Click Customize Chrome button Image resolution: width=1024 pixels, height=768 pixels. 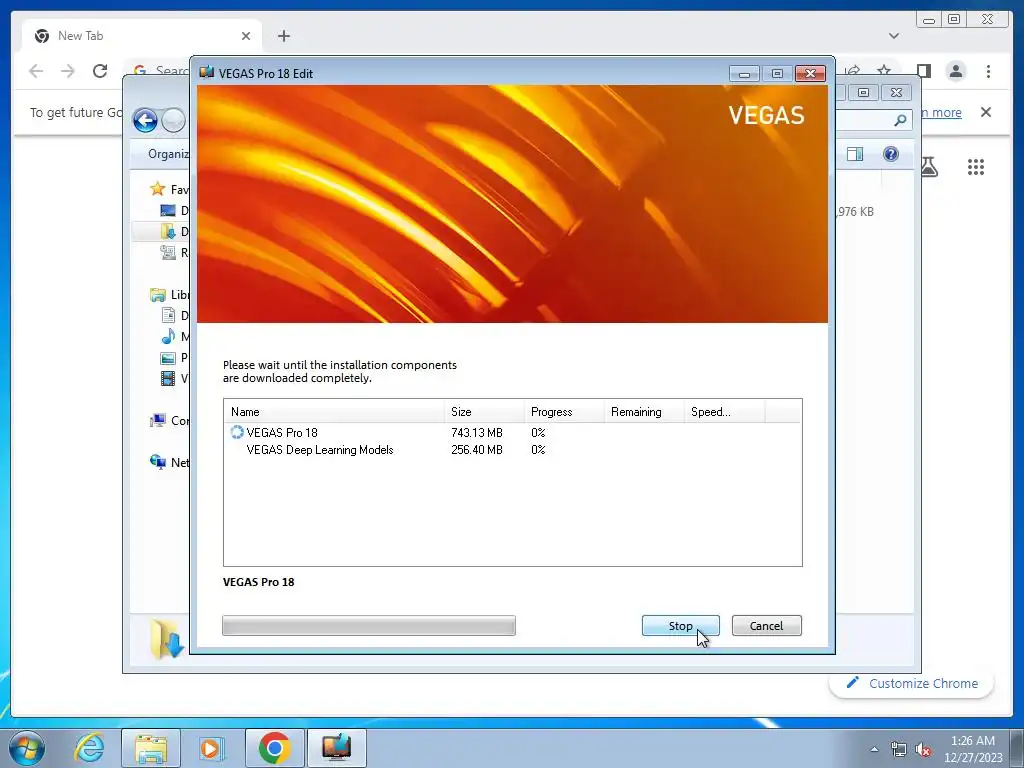click(x=912, y=683)
